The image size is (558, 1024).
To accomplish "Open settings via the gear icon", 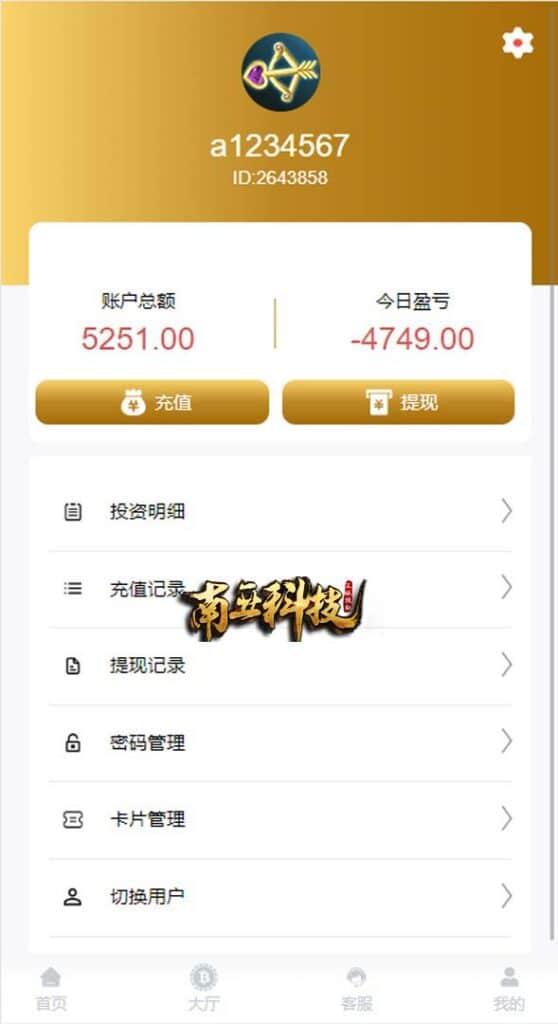I will click(517, 43).
